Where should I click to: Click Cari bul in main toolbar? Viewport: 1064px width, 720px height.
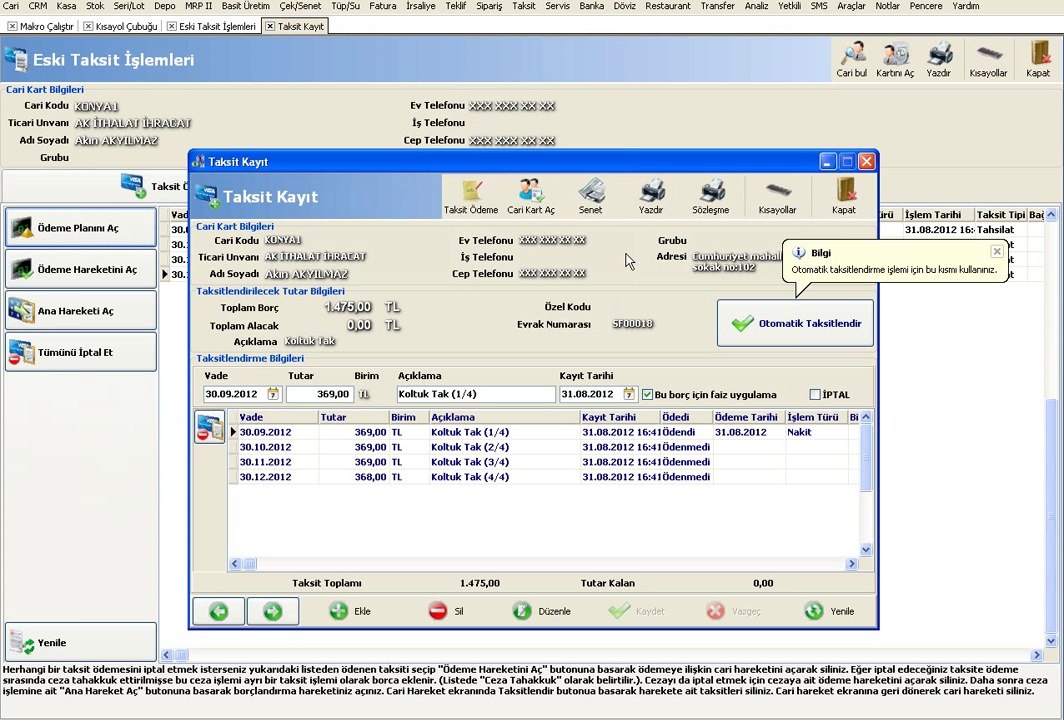point(852,60)
